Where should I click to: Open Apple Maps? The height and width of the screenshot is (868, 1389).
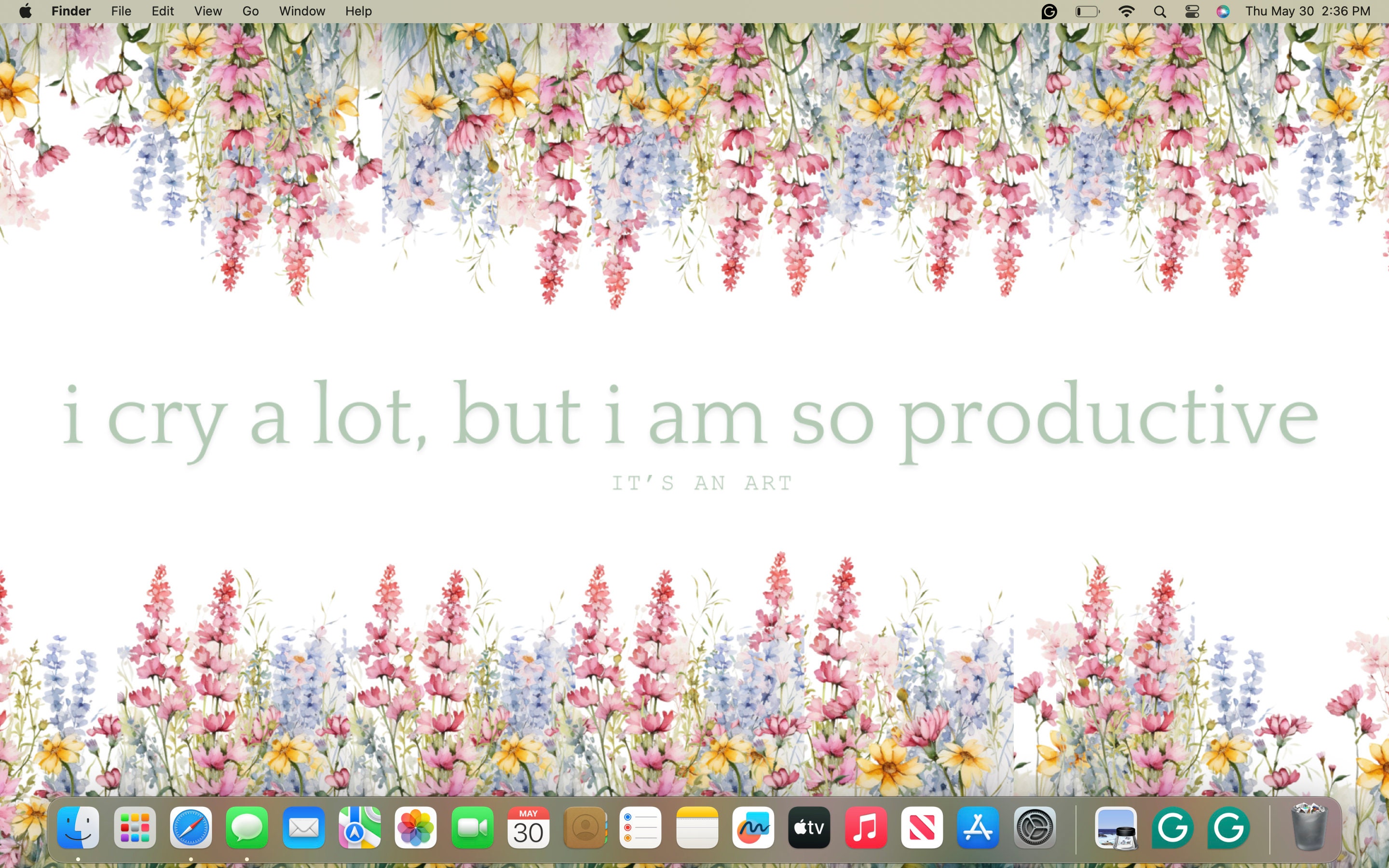(359, 827)
